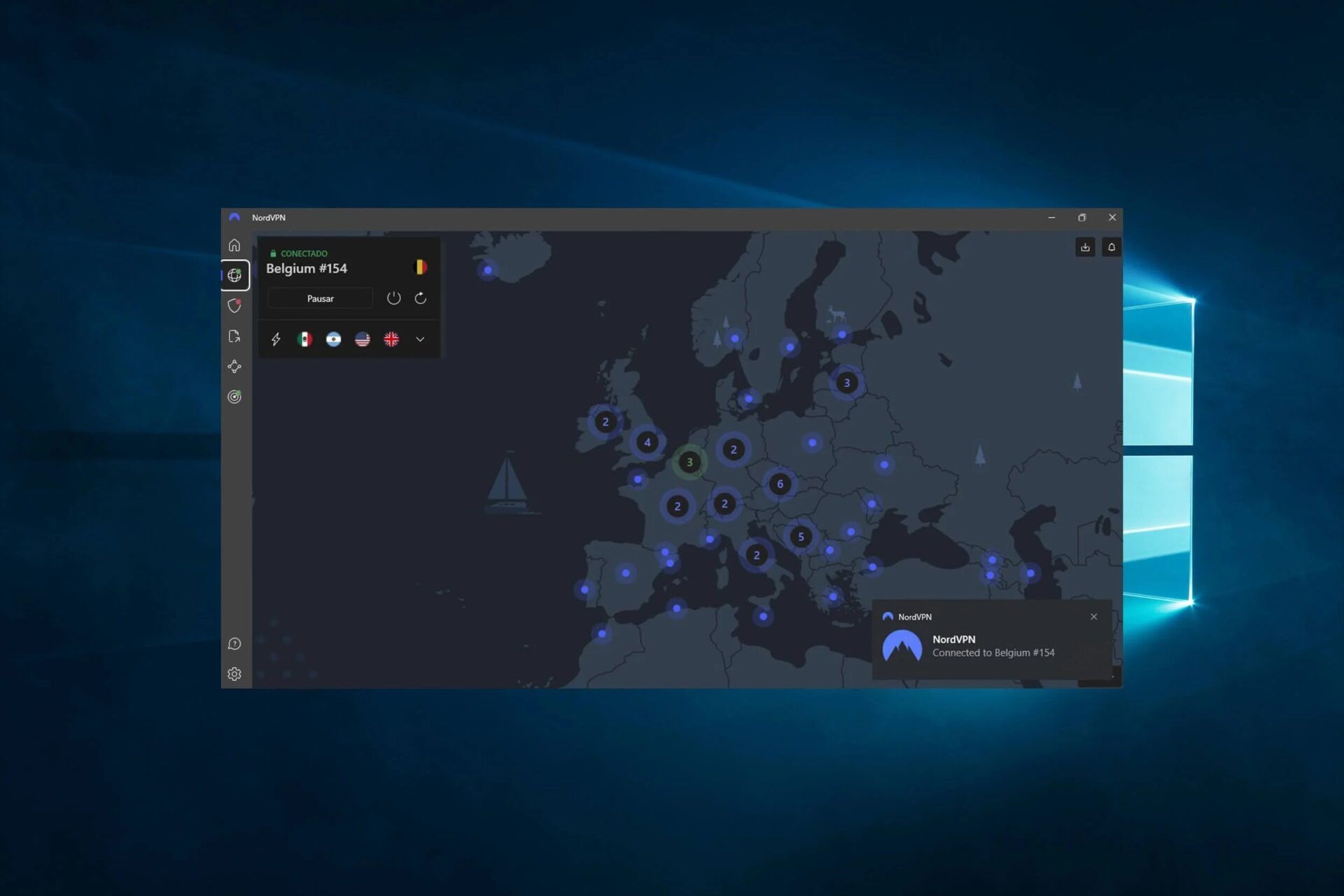Viewport: 1344px width, 896px height.
Task: Click the 'Connected to Belgium #154' notification text
Action: pos(993,653)
